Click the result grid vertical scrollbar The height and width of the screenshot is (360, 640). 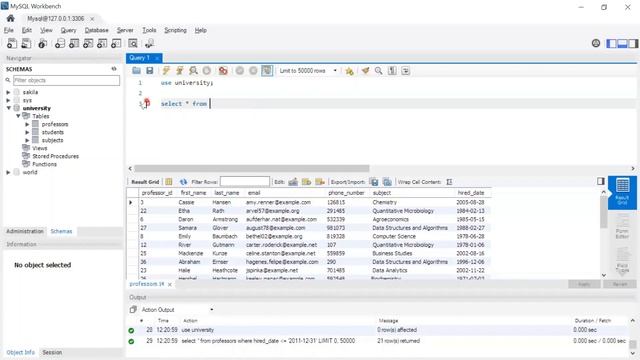pyautogui.click(x=604, y=212)
